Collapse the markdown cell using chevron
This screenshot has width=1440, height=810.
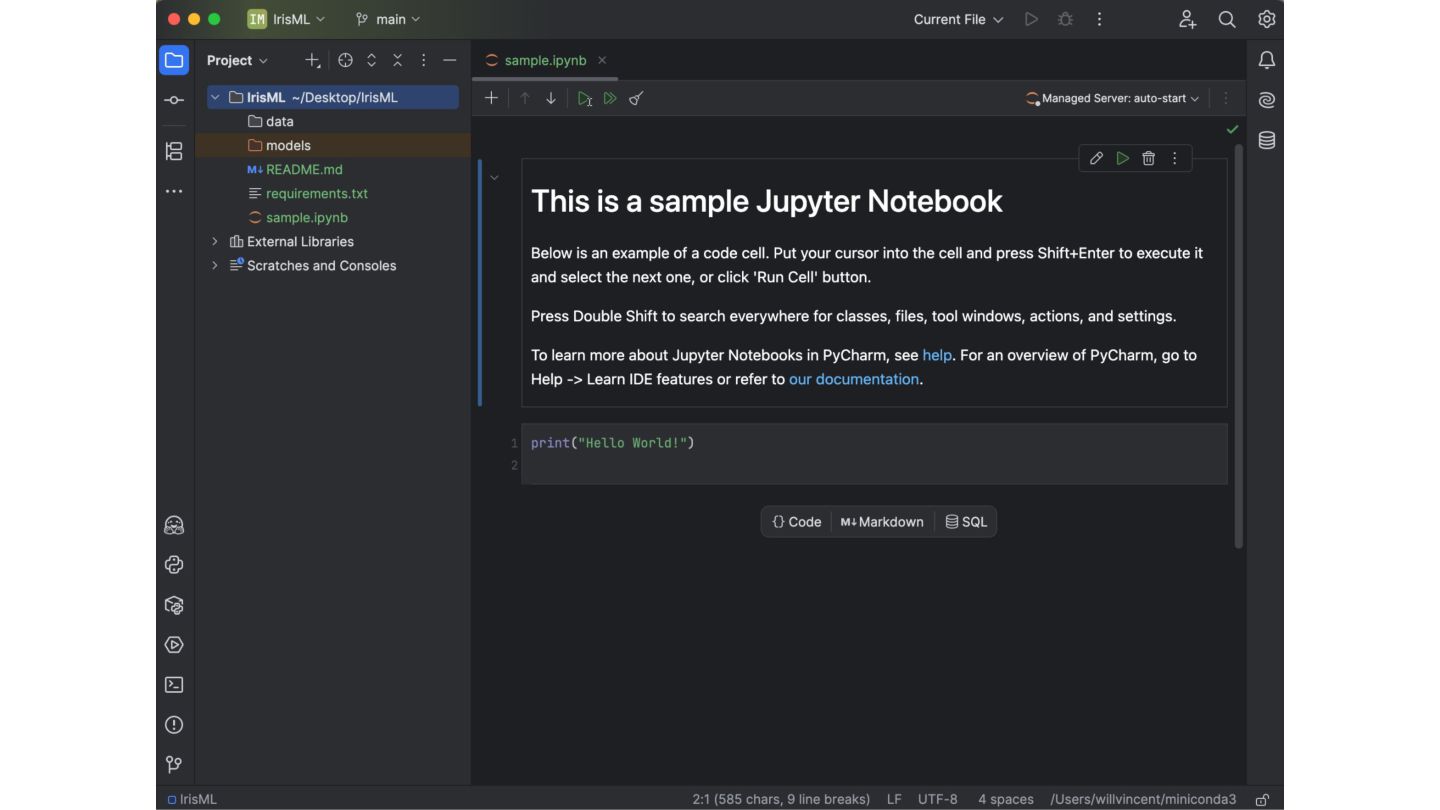(494, 178)
